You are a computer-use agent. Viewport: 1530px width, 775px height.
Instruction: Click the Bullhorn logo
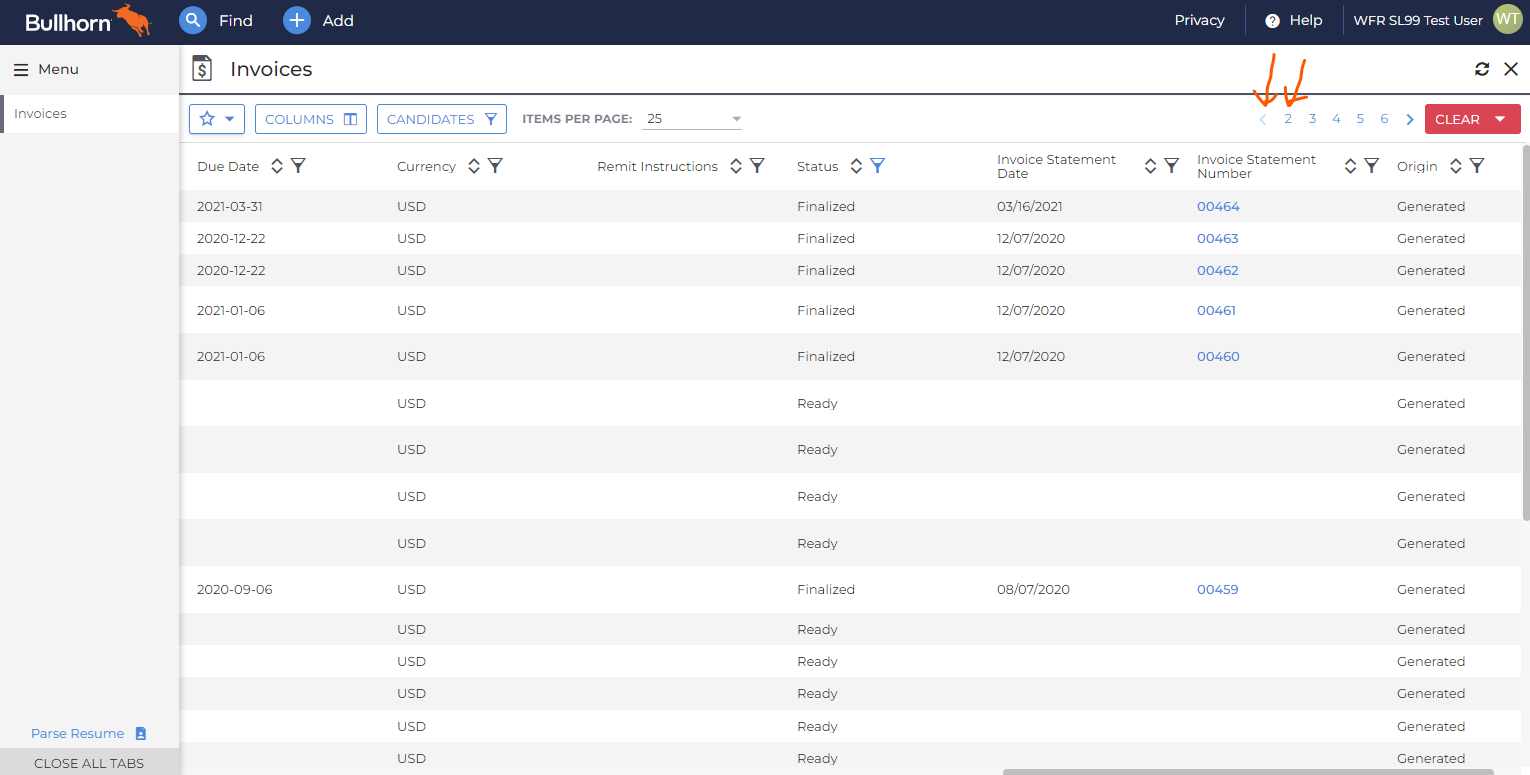tap(88, 20)
